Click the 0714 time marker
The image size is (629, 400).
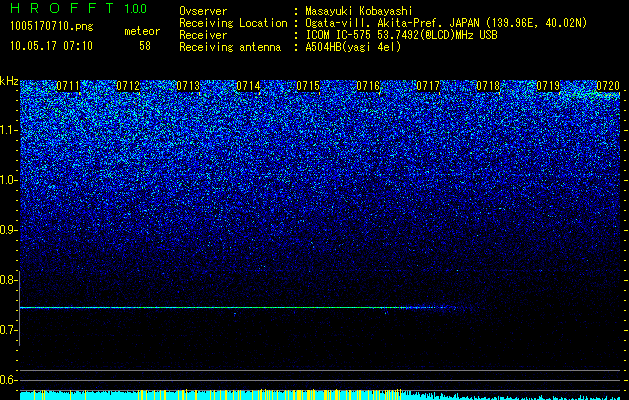[x=248, y=86]
